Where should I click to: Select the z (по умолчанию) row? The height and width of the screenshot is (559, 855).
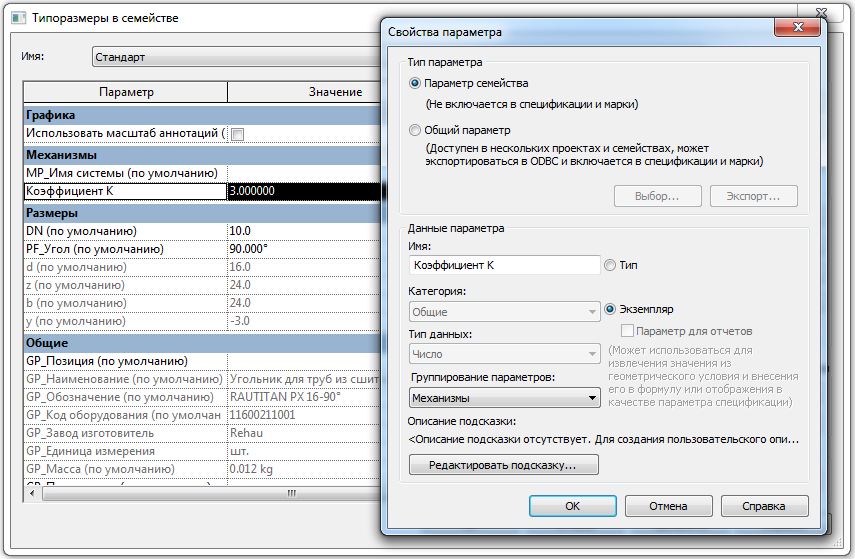(125, 285)
